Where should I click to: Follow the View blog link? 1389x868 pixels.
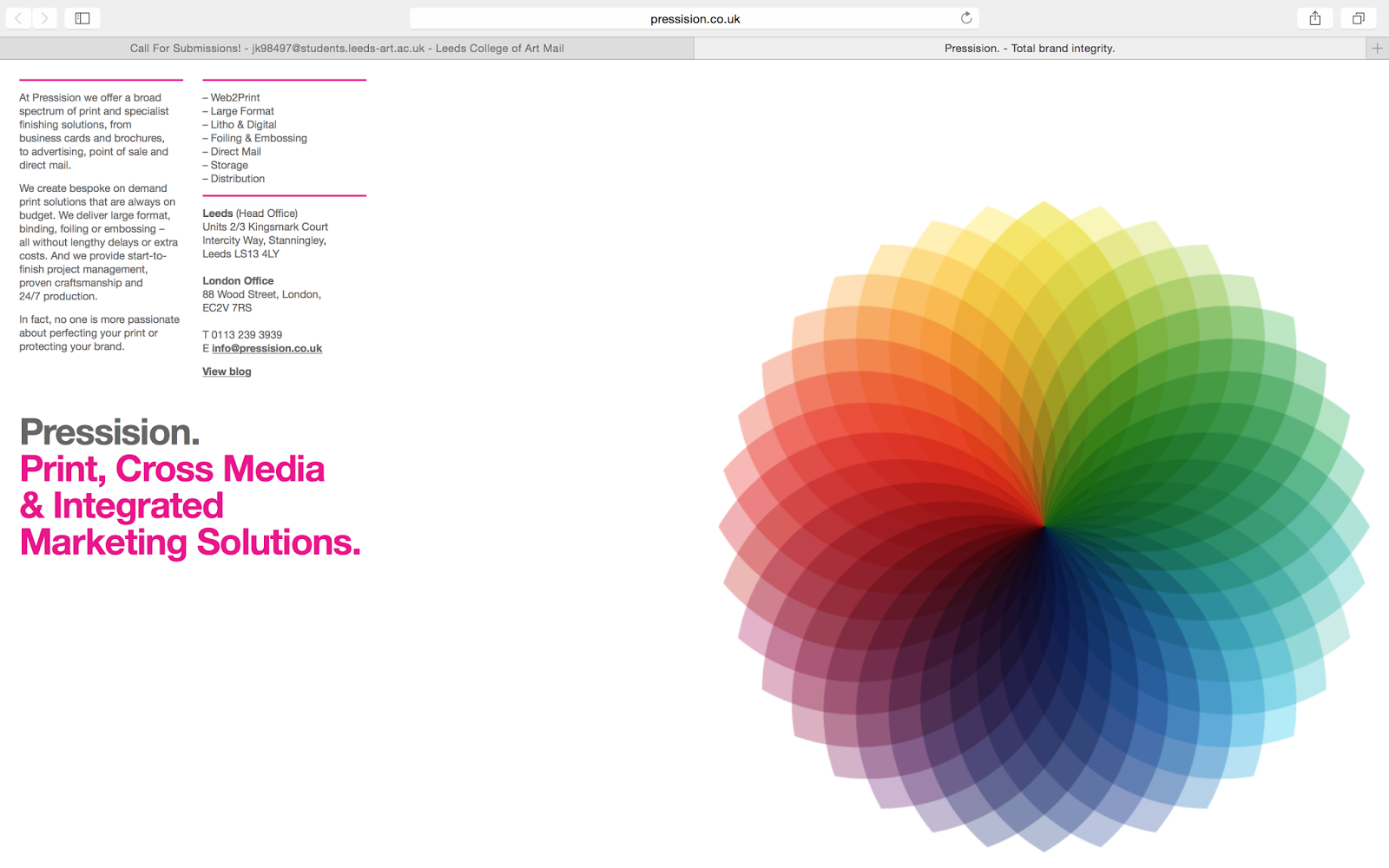227,372
